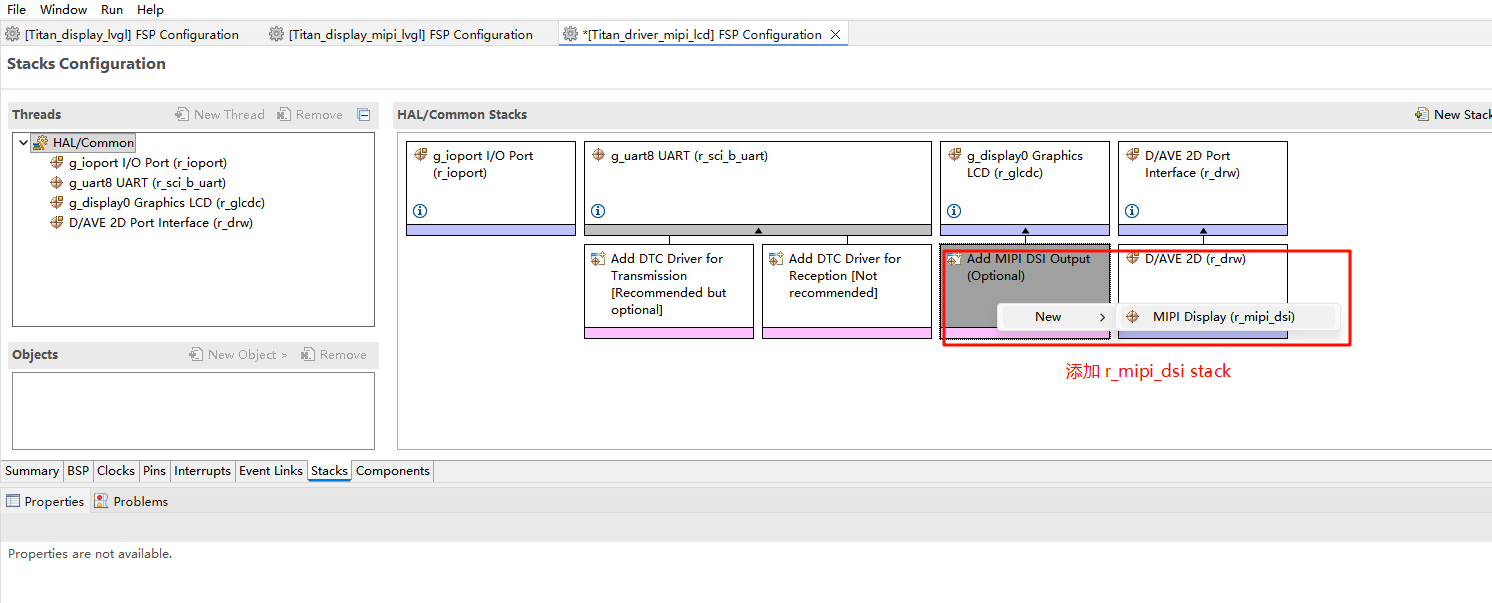Click the New Thread icon
This screenshot has width=1492, height=603.
pos(182,115)
